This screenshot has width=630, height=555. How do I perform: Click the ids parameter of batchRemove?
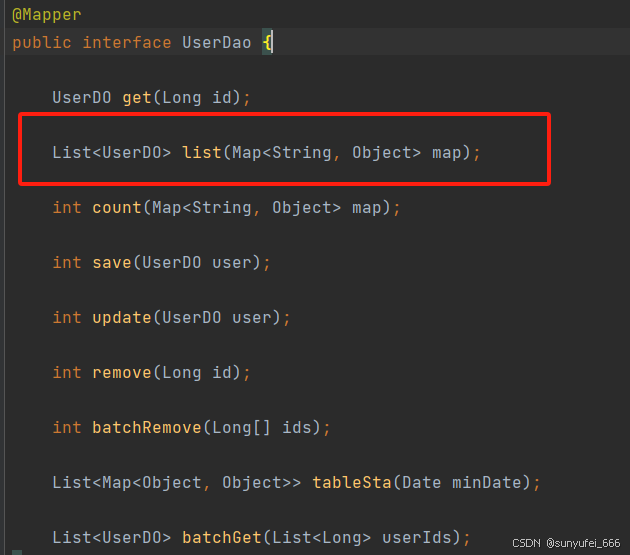297,428
